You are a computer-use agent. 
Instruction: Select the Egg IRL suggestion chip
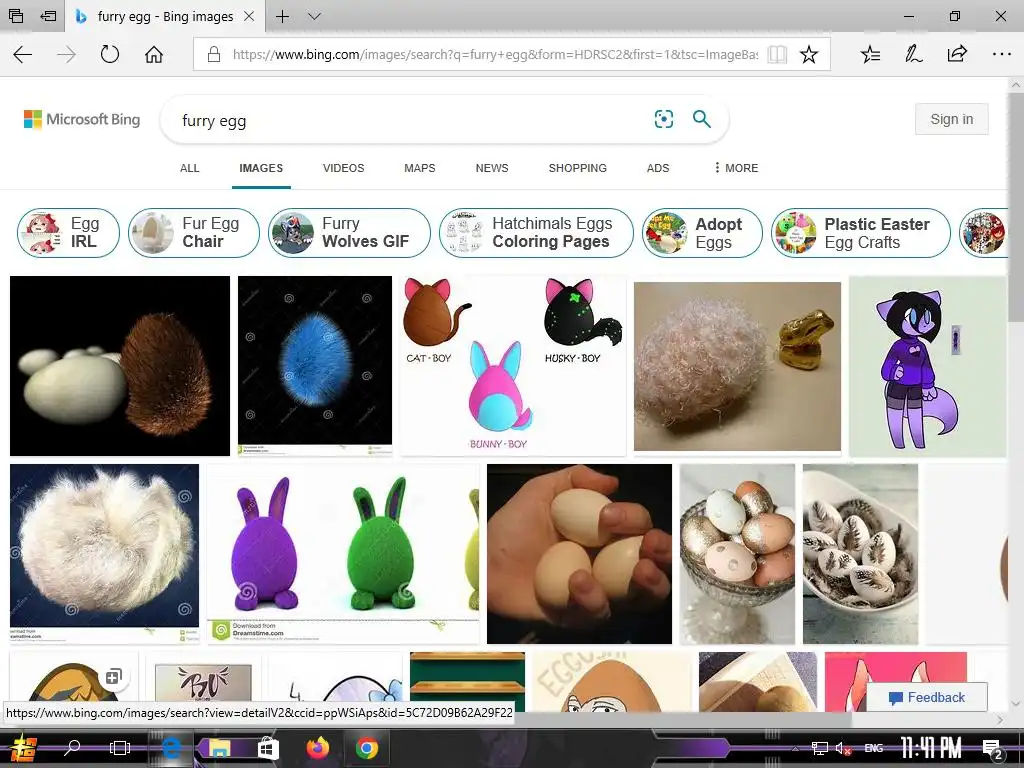pyautogui.click(x=69, y=232)
